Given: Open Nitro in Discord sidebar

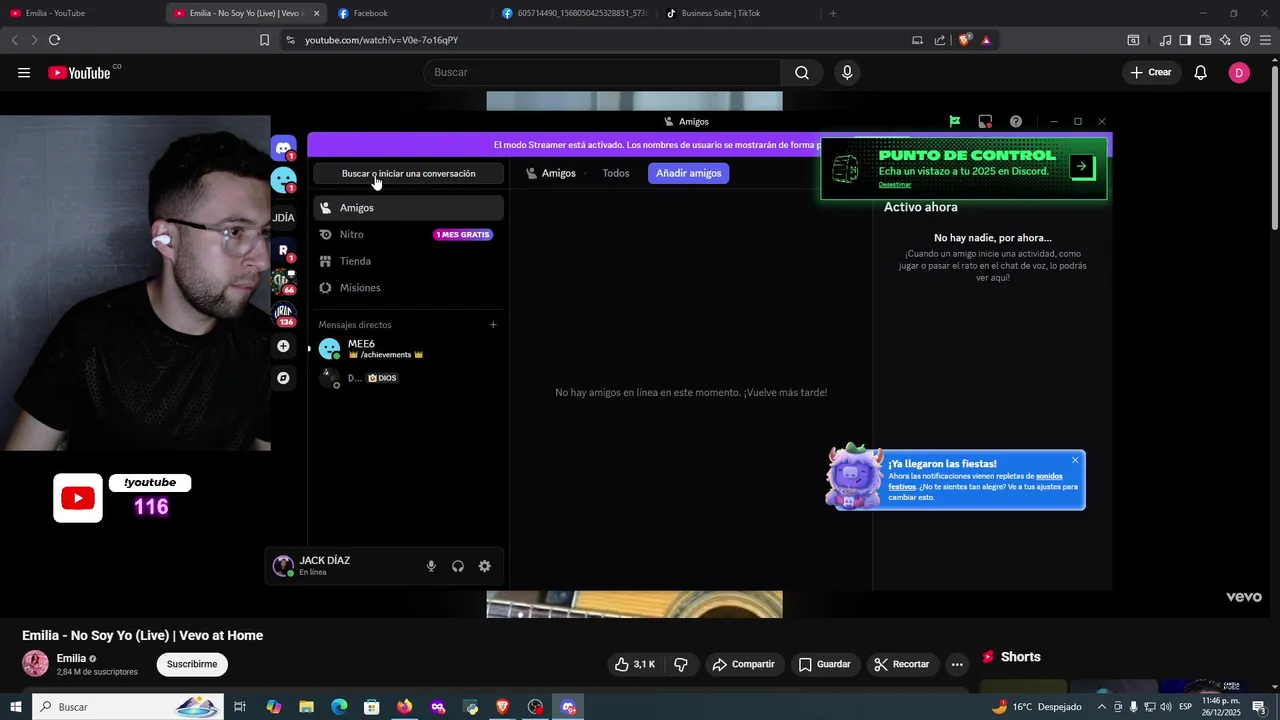Looking at the screenshot, I should coord(408,234).
